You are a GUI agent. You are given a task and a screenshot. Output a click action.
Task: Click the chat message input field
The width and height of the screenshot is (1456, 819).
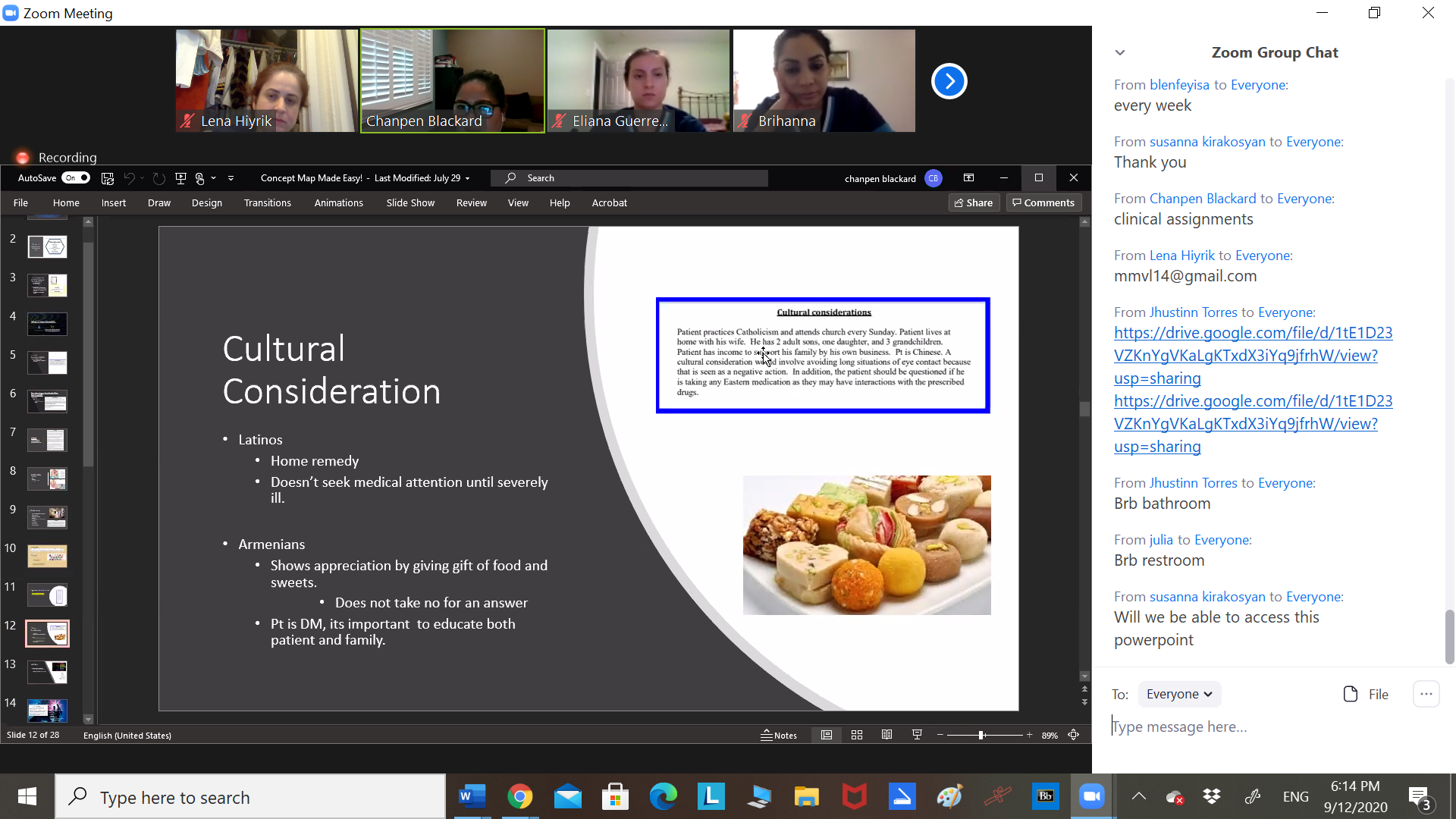[x=1274, y=726]
